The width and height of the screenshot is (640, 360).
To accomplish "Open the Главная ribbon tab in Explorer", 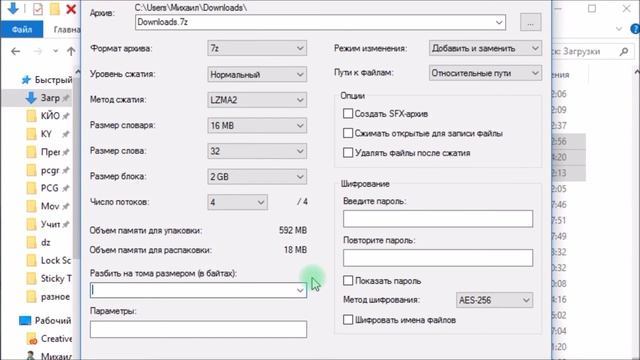I will pos(67,29).
